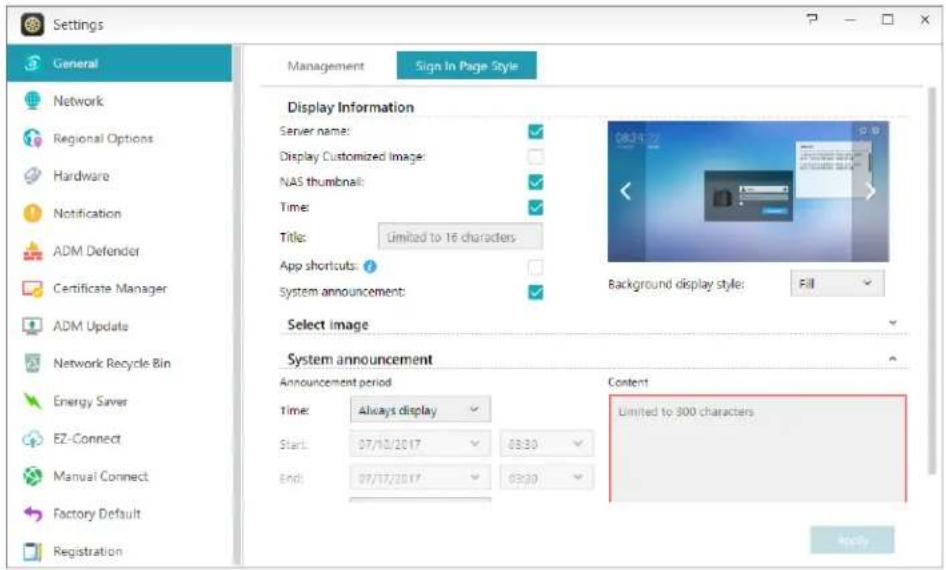Click the Network Recycle Bin icon
This screenshot has height=570, width=946.
(x=33, y=363)
